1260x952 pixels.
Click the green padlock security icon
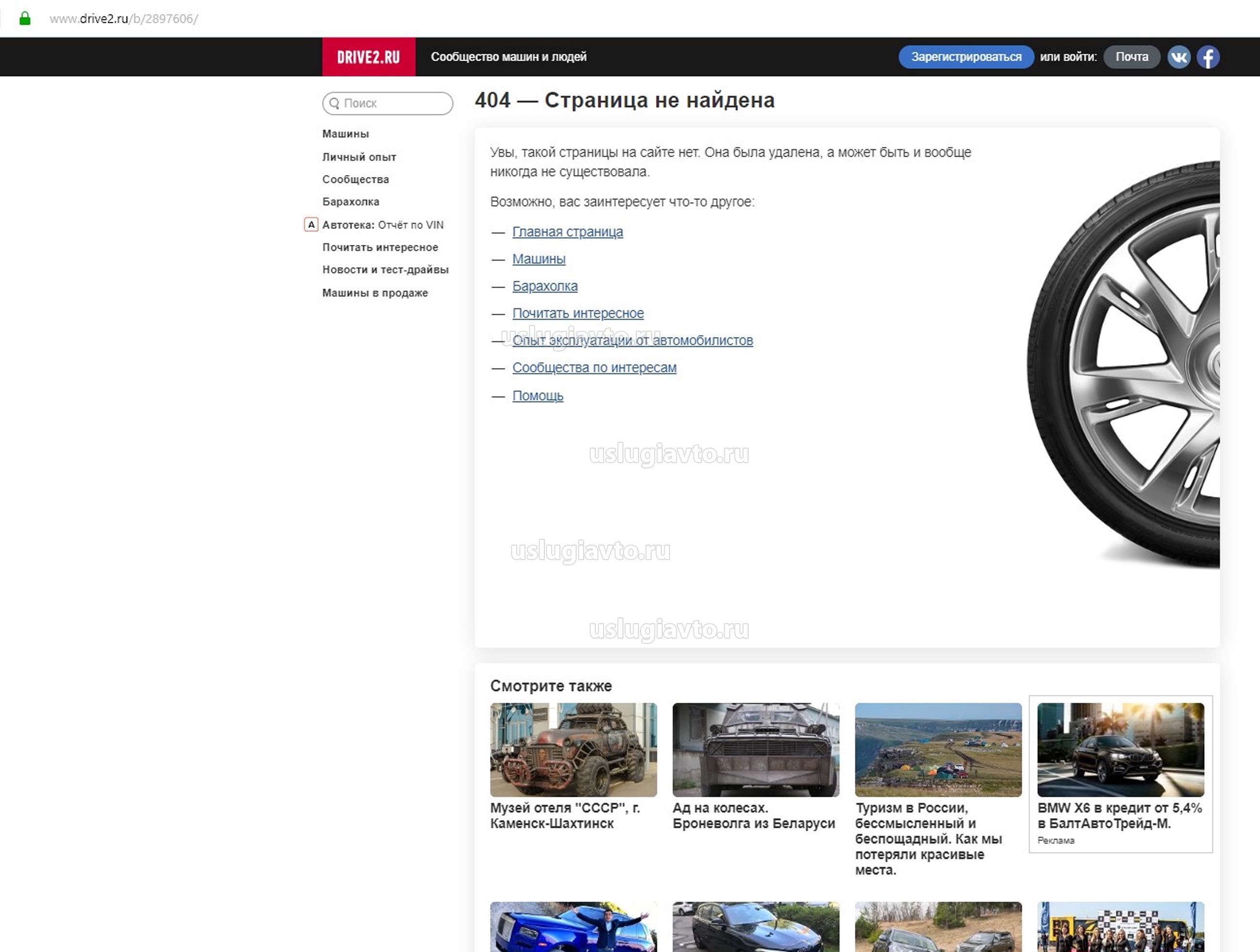[x=24, y=19]
